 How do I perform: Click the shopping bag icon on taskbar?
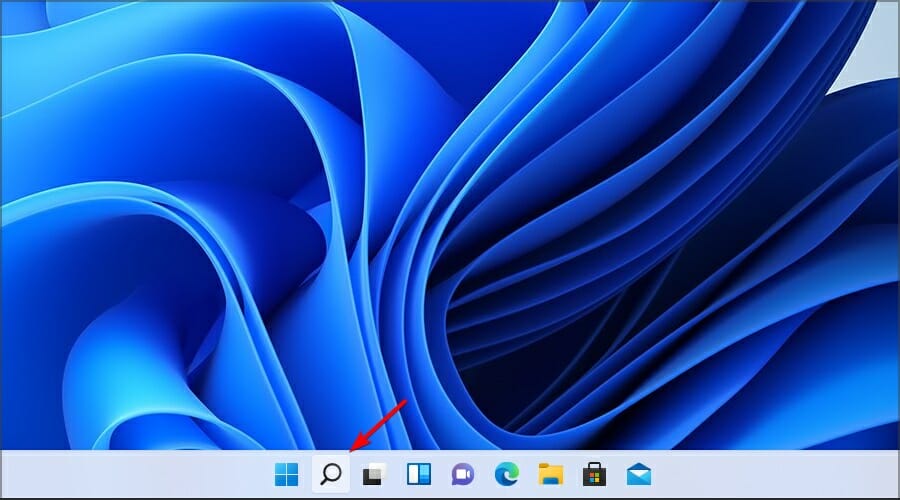click(x=594, y=474)
